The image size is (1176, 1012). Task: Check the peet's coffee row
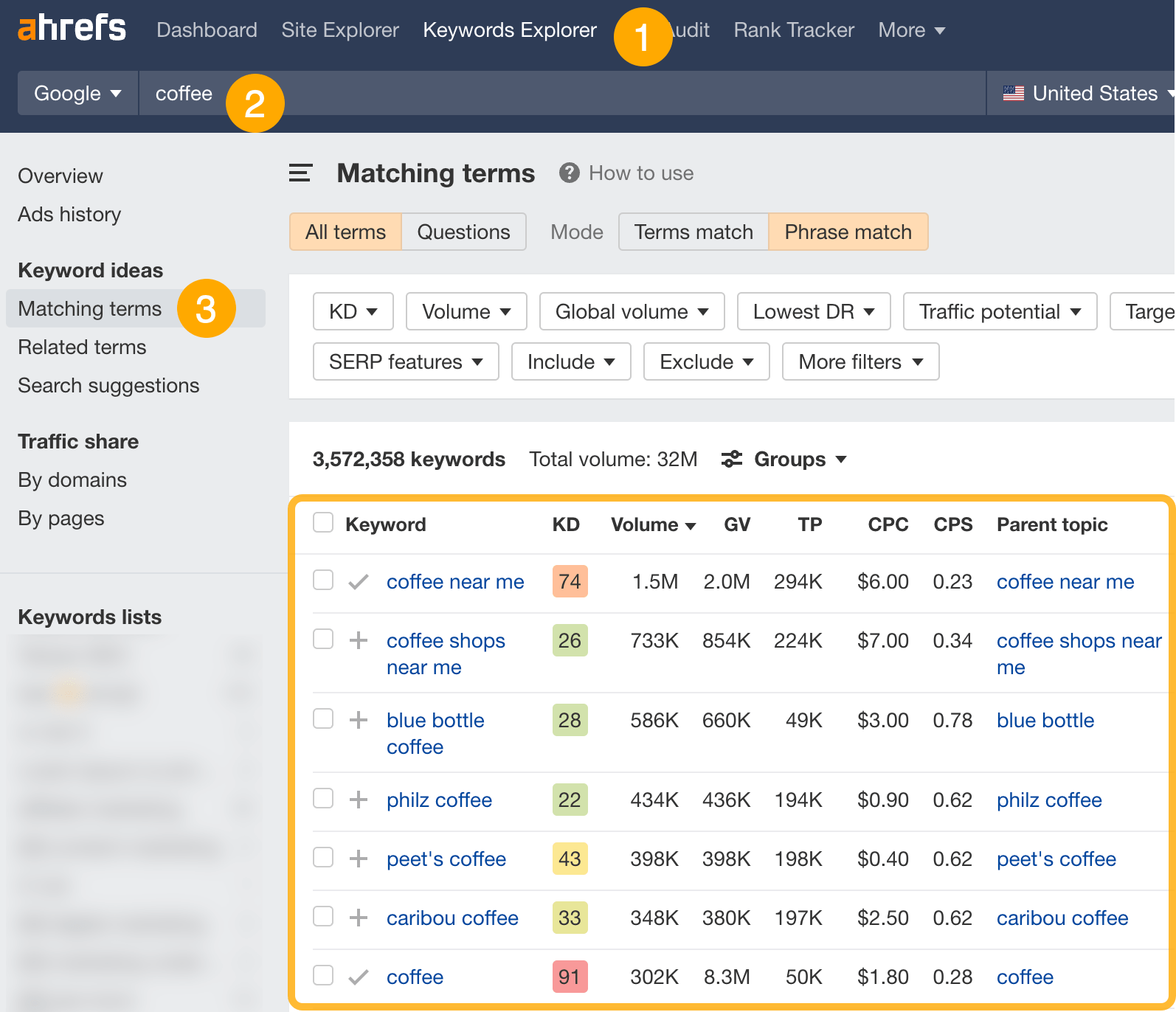[323, 857]
